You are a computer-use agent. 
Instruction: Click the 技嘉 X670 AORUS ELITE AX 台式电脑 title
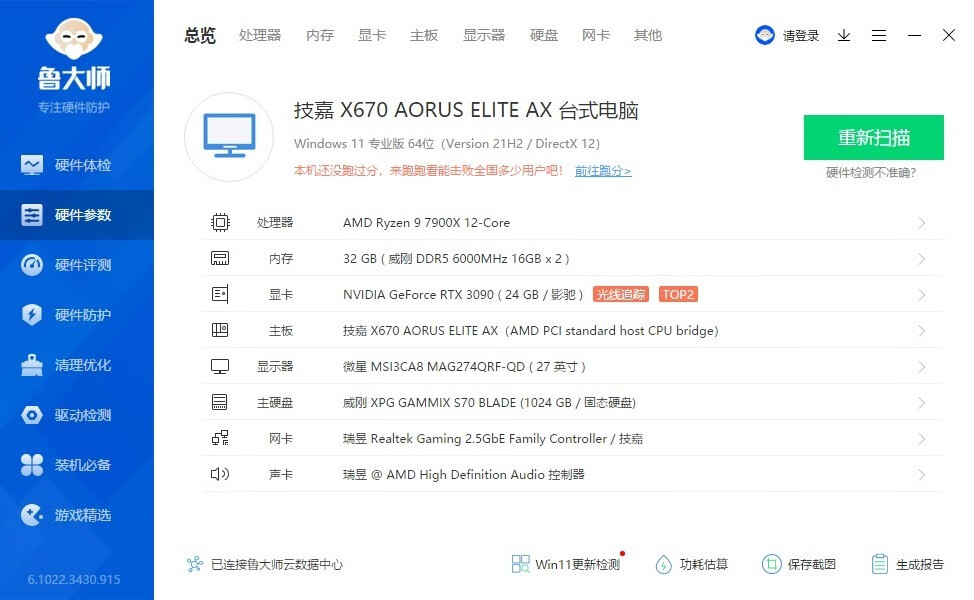466,110
